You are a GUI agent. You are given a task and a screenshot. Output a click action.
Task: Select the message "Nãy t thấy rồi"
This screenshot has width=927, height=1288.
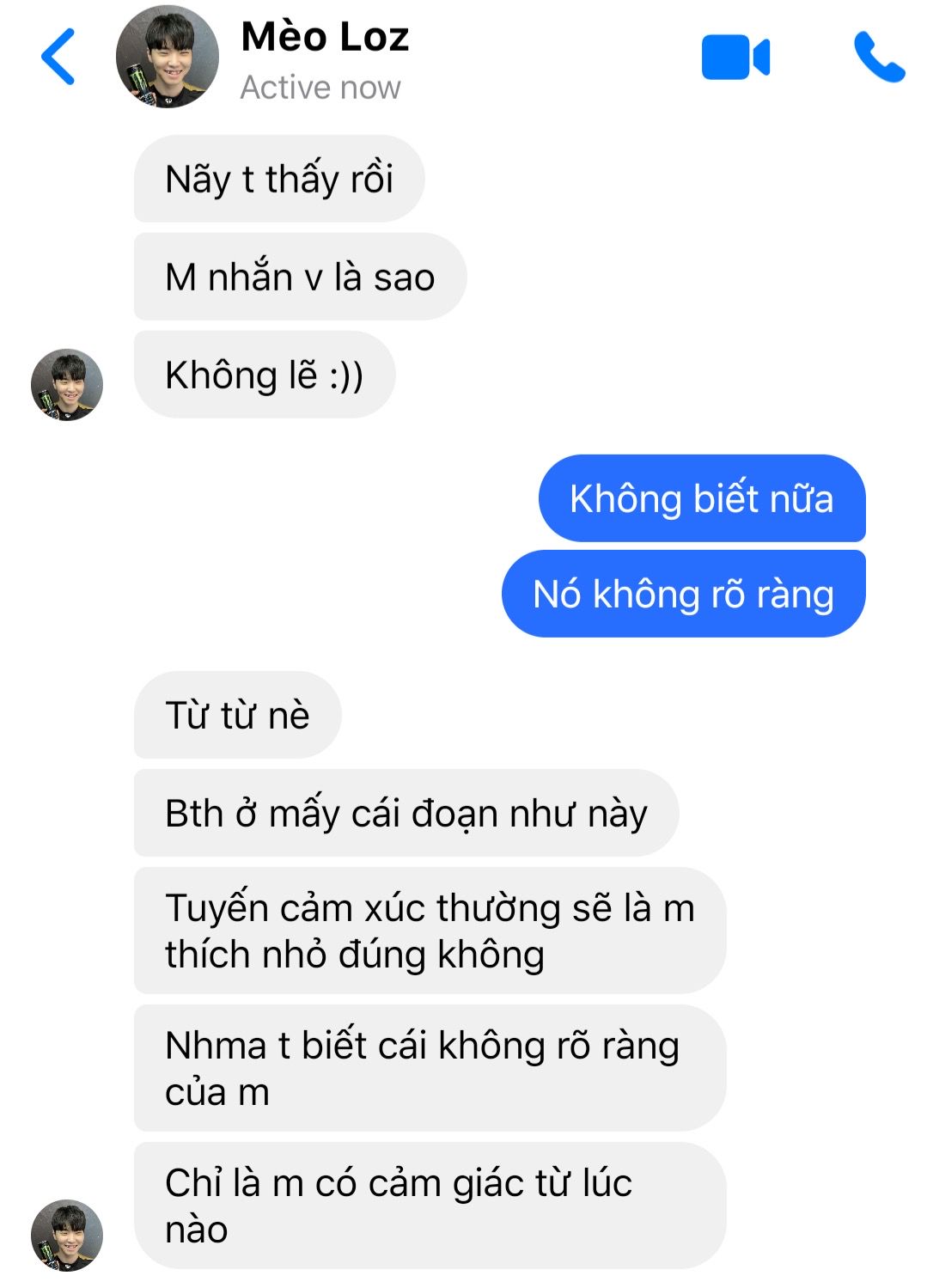coord(279,179)
